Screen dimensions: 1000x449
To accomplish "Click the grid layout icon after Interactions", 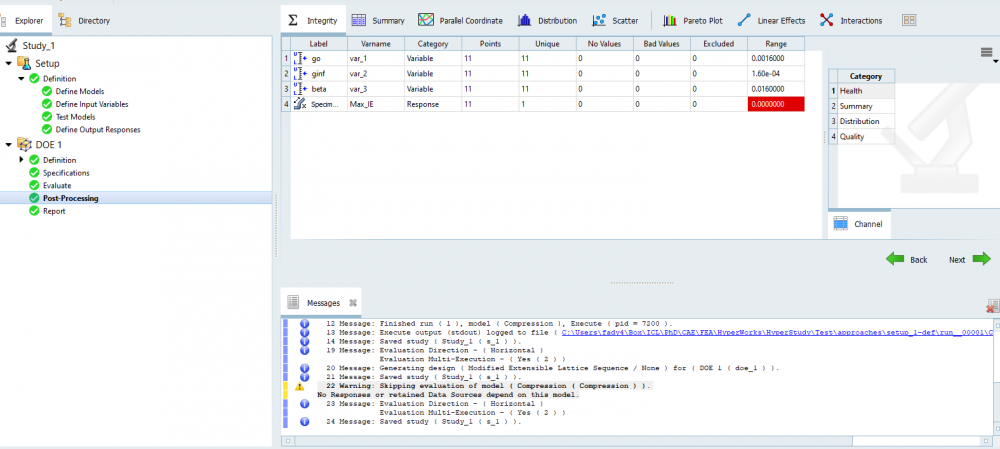I will pos(909,20).
